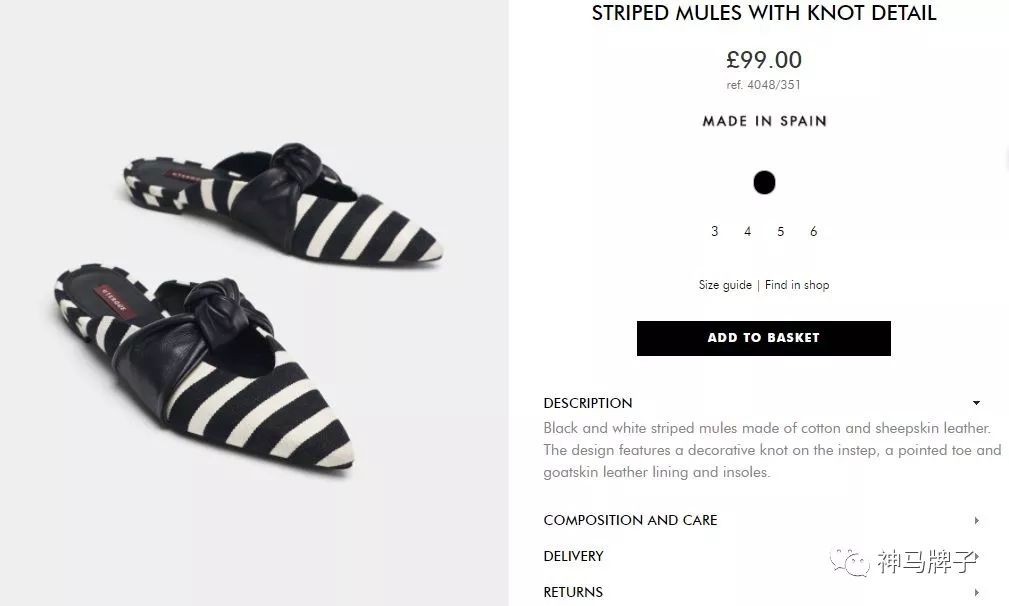Open the DELIVERY section heading
The width and height of the screenshot is (1009, 606).
[x=573, y=556]
